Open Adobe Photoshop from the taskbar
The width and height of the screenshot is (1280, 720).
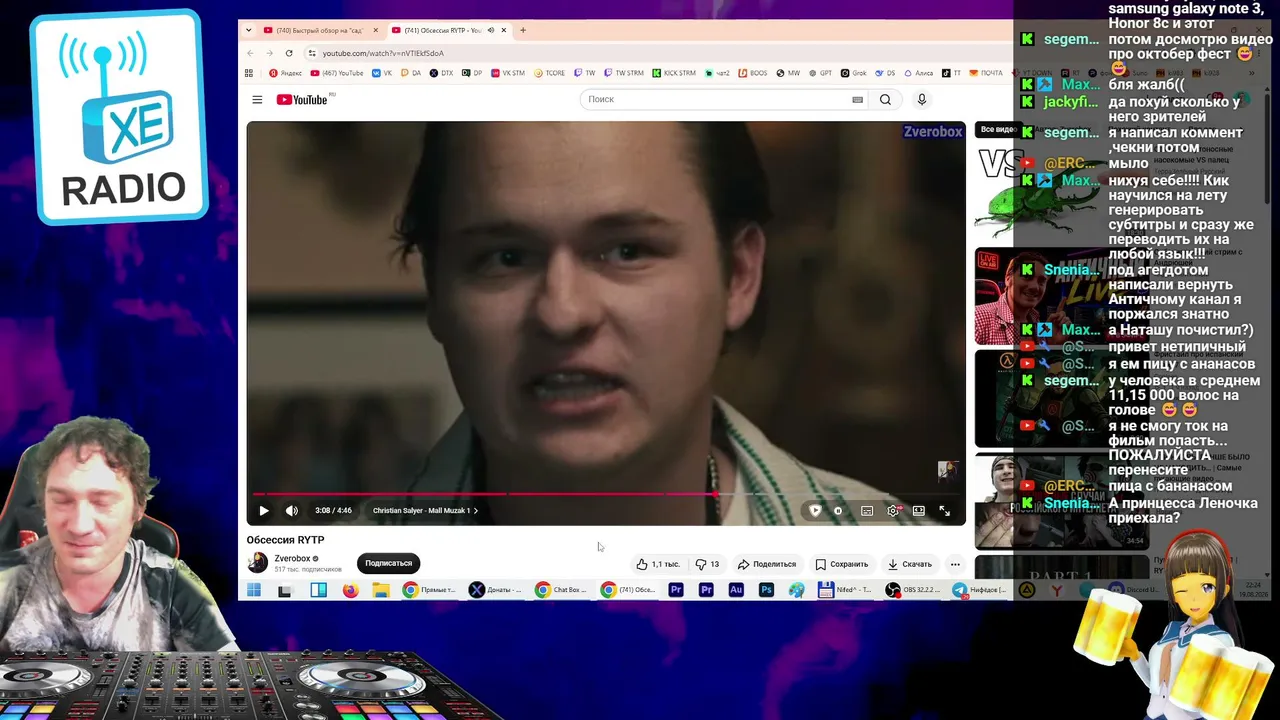tap(766, 590)
